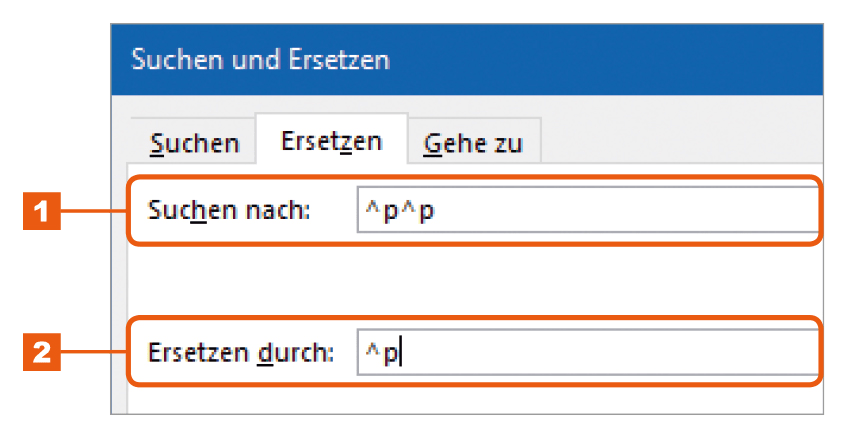The height and width of the screenshot is (439, 850).
Task: Place cursor in the ^p replacement text
Action: tap(382, 353)
